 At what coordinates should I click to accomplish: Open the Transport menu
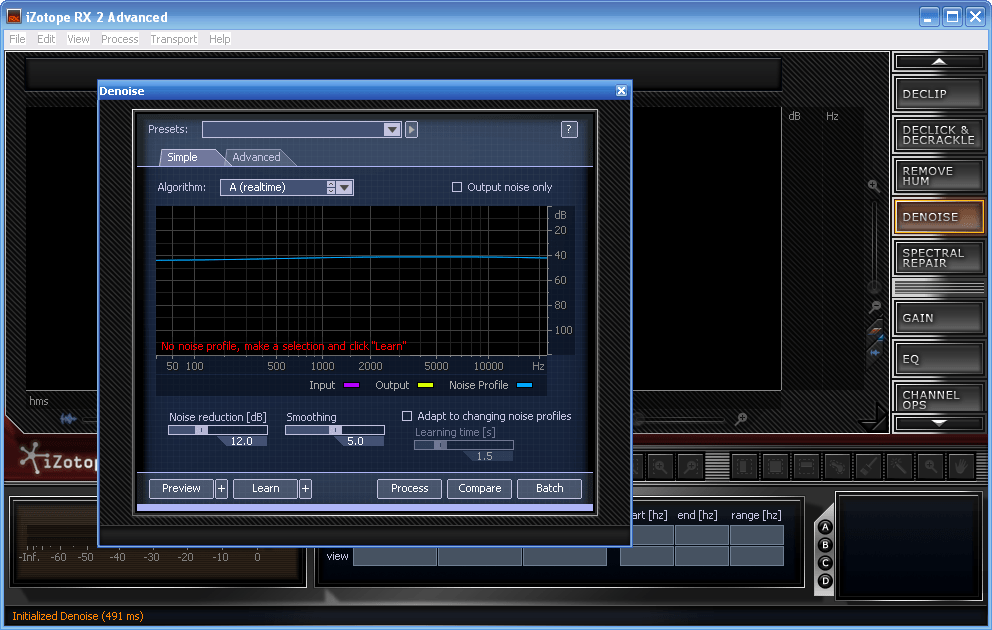coord(174,39)
